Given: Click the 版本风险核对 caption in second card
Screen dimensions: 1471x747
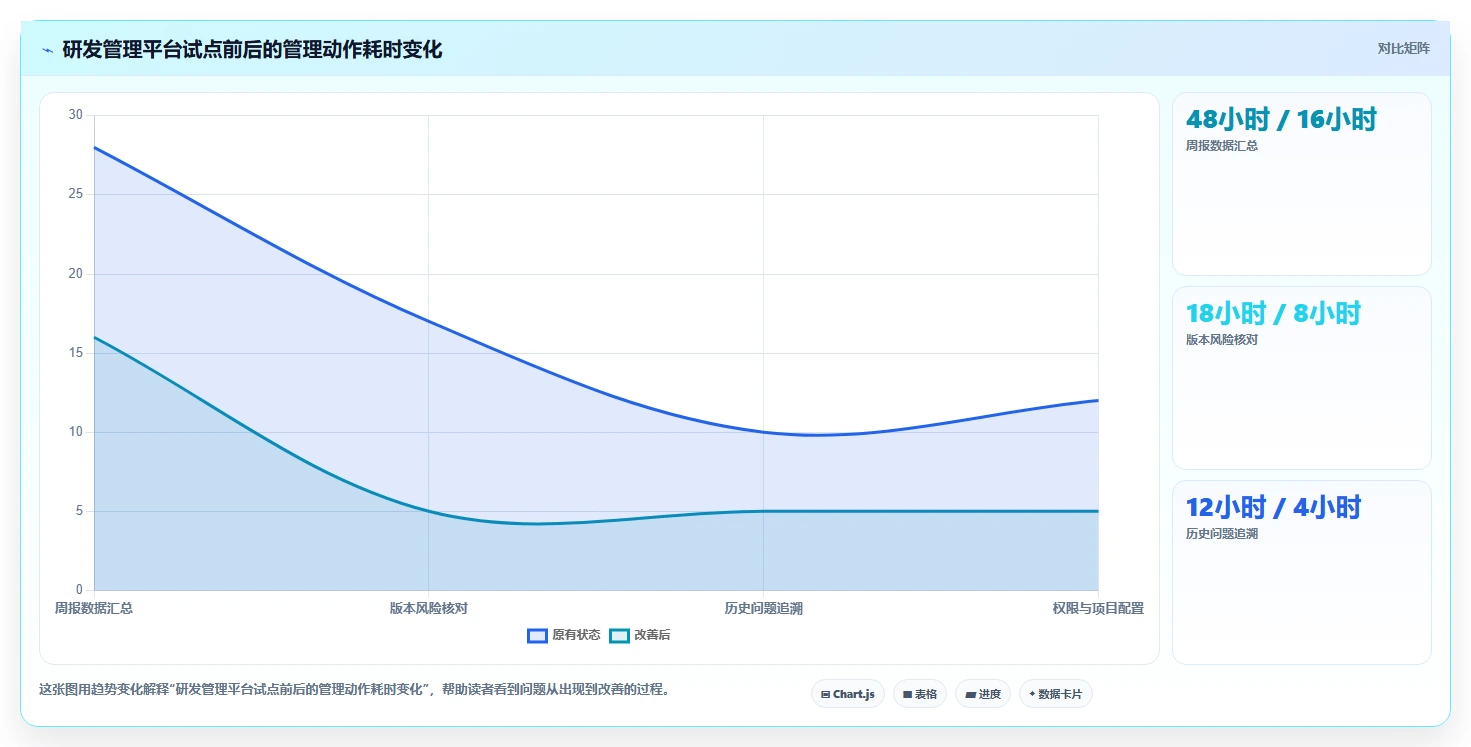Looking at the screenshot, I should coord(1222,340).
